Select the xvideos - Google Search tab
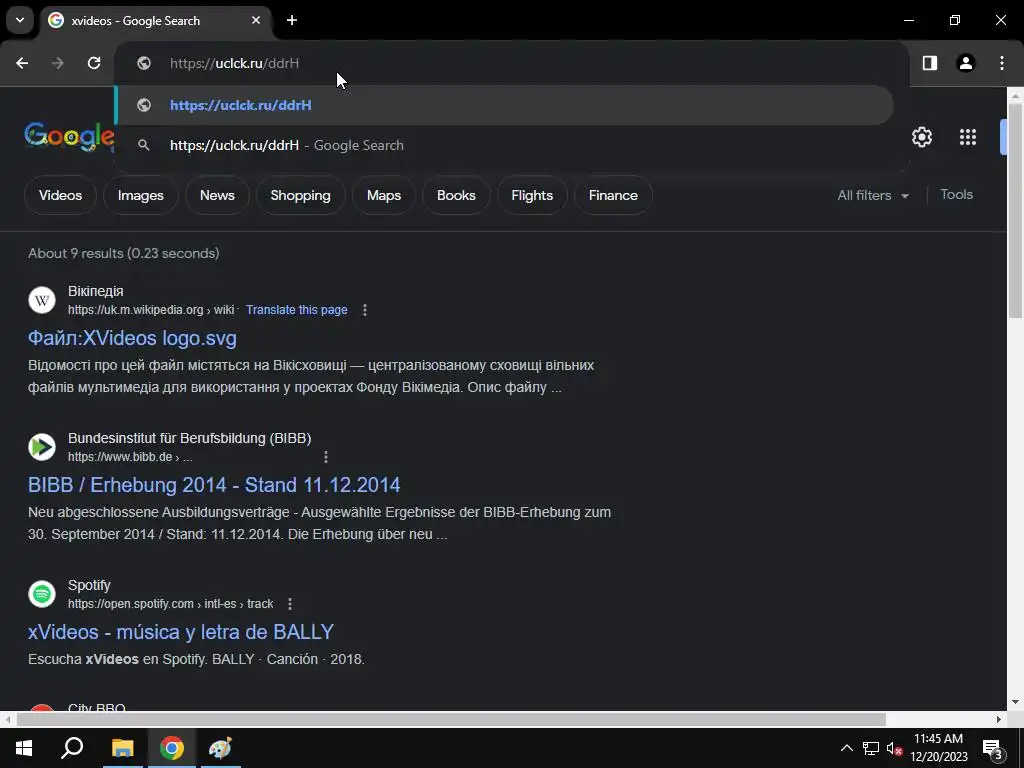Screen dimensions: 1024x768 (155, 20)
